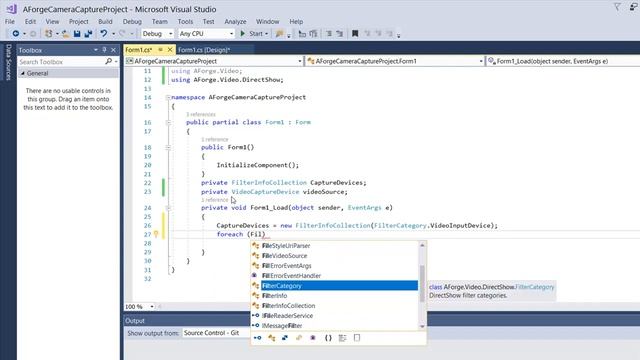Open the Show output from source dropdown
640x360 pixels.
pyautogui.click(x=216, y=333)
